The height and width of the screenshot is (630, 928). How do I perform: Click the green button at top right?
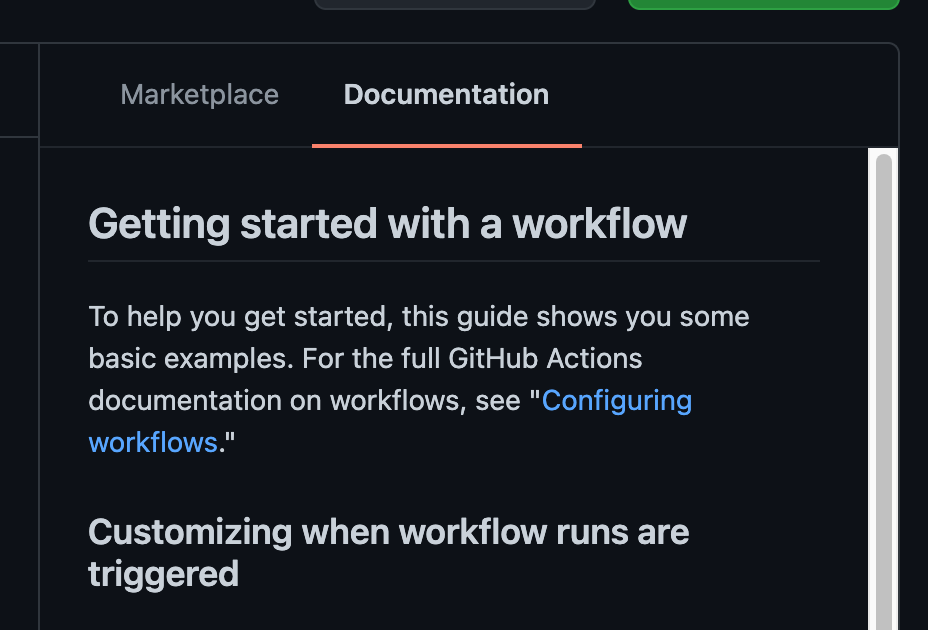(x=763, y=4)
